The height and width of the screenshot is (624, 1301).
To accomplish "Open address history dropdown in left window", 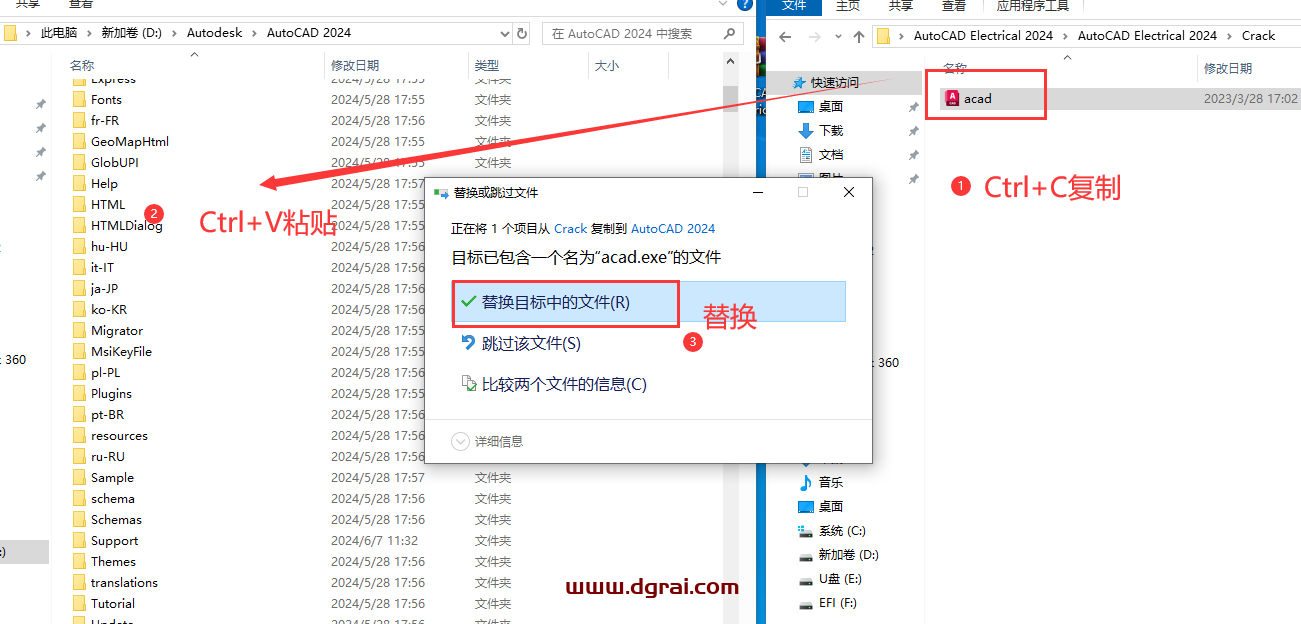I will click(502, 33).
